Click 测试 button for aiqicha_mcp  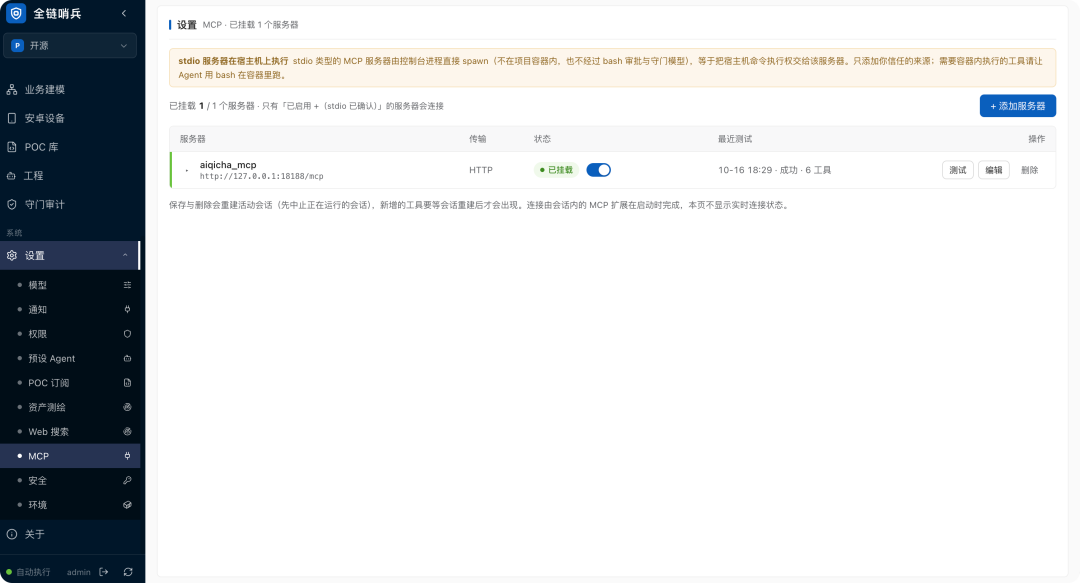pyautogui.click(x=957, y=170)
